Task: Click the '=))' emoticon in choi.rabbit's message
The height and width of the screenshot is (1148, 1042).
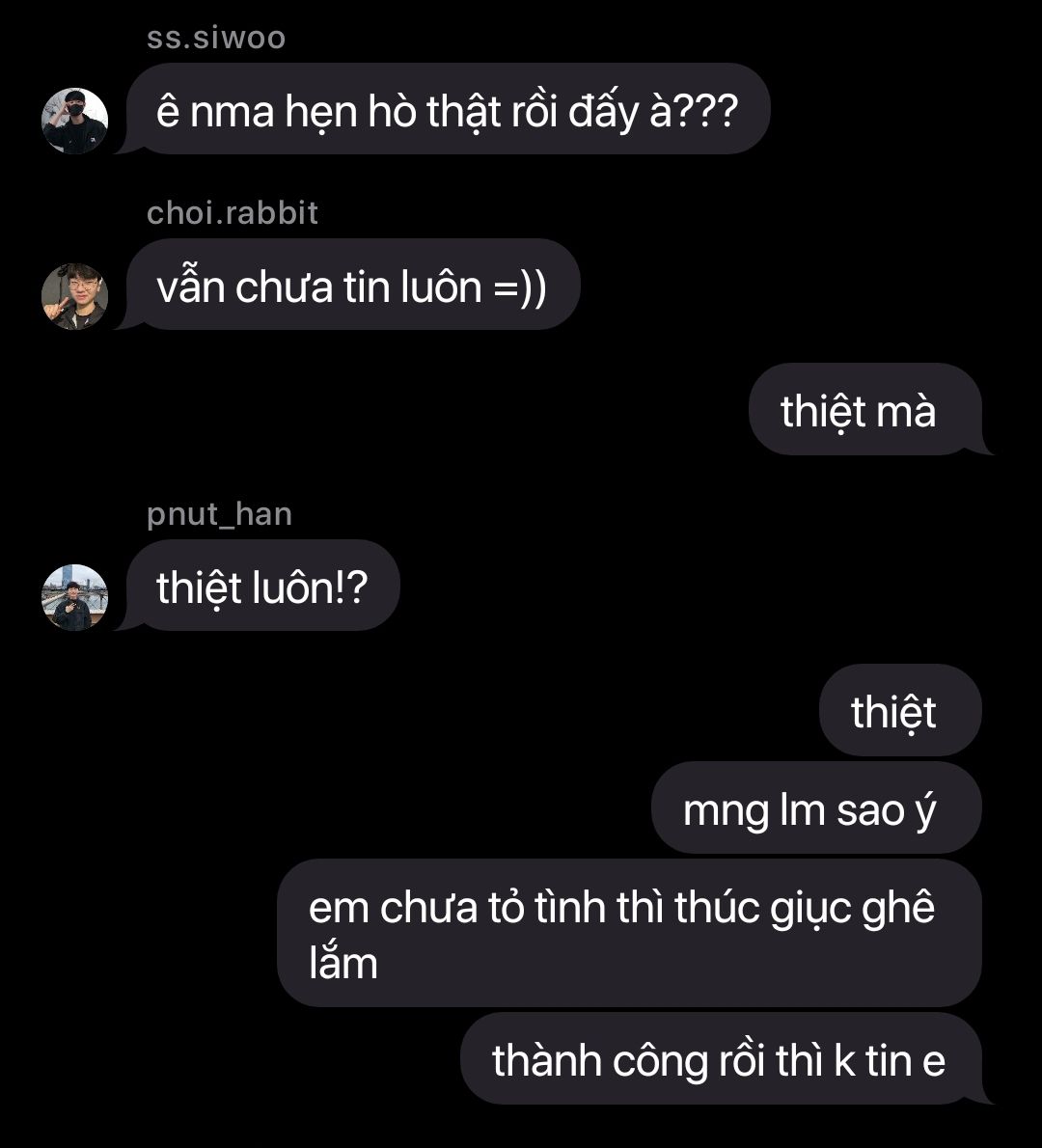Action: pyautogui.click(x=520, y=287)
